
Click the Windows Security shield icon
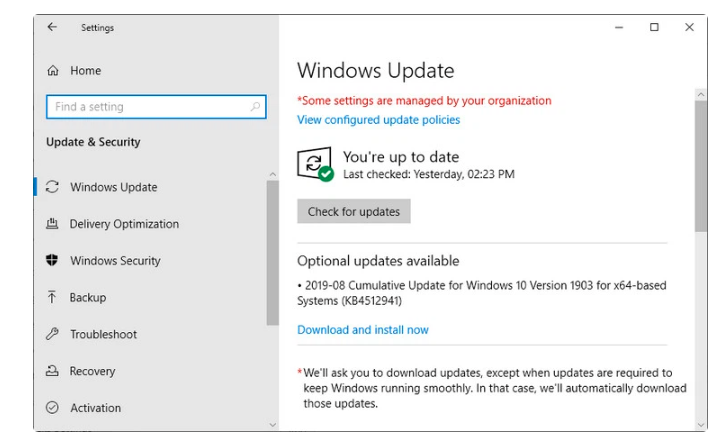click(53, 261)
